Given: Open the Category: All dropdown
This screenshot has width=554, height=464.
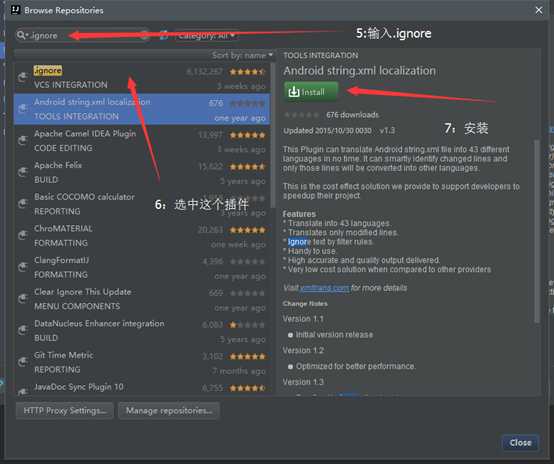Looking at the screenshot, I should click(x=206, y=35).
